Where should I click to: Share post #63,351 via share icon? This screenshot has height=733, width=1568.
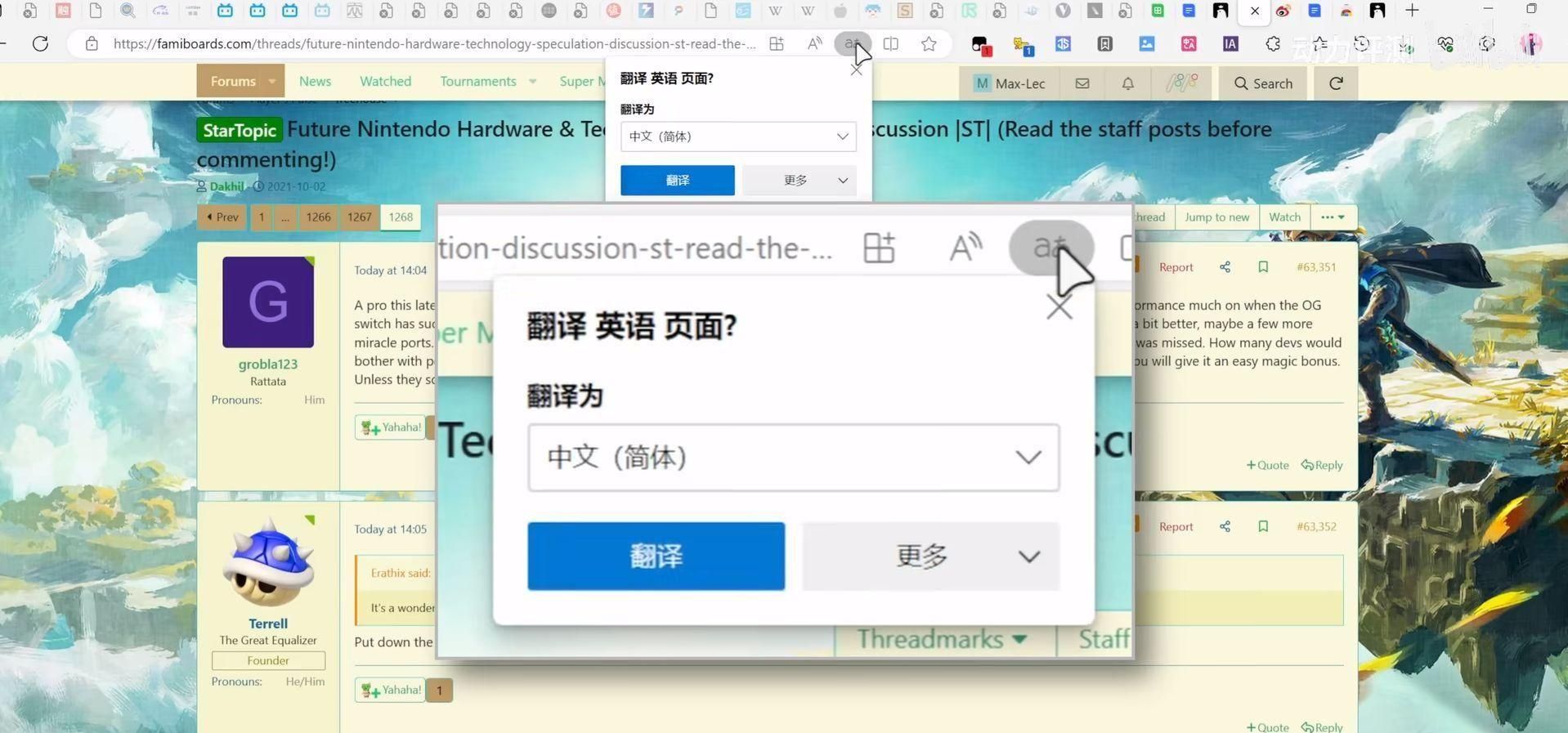(1225, 267)
